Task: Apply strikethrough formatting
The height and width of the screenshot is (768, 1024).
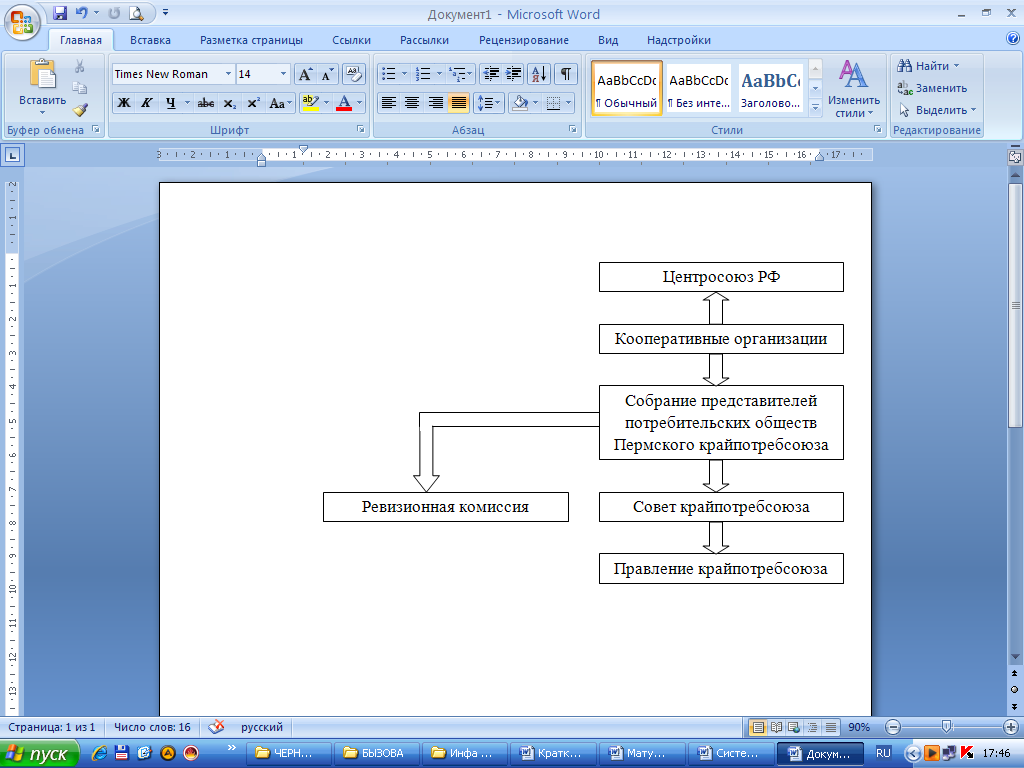Action: click(x=206, y=103)
